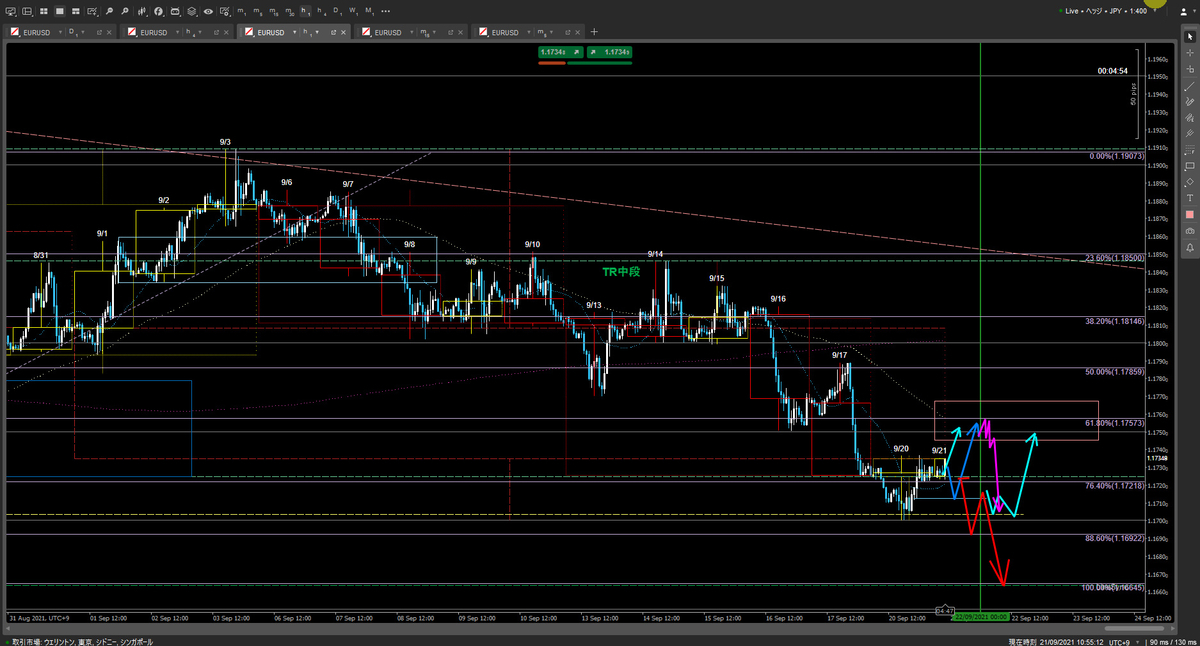Screen dimensions: 1200x646
Task: Open the chart objects layers icon
Action: 192,10
